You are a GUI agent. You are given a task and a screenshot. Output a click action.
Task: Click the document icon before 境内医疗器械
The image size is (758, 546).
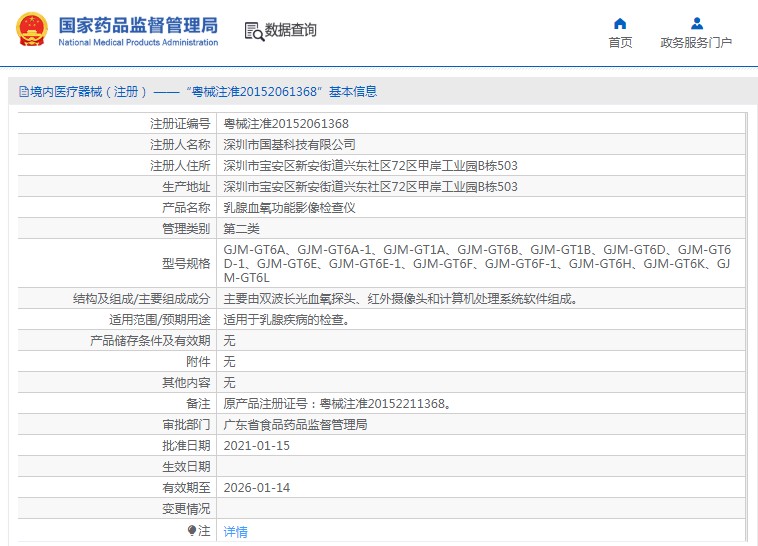[x=24, y=91]
